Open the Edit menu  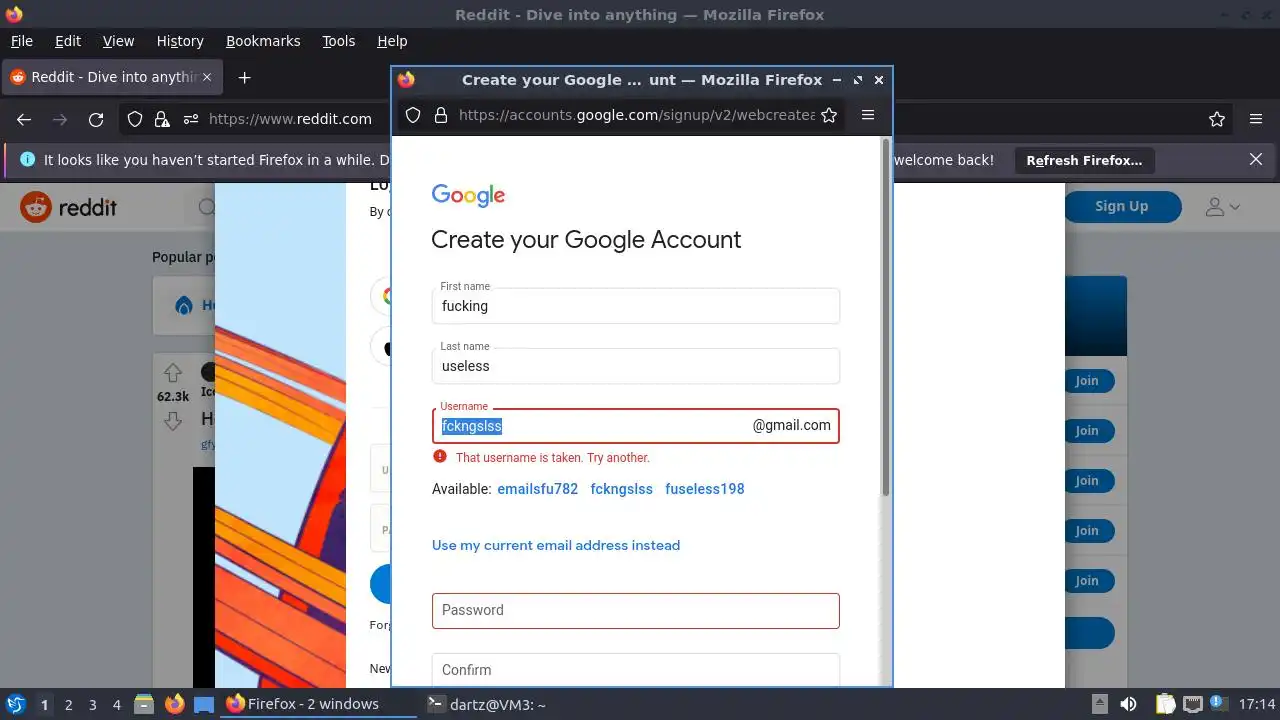pos(68,41)
